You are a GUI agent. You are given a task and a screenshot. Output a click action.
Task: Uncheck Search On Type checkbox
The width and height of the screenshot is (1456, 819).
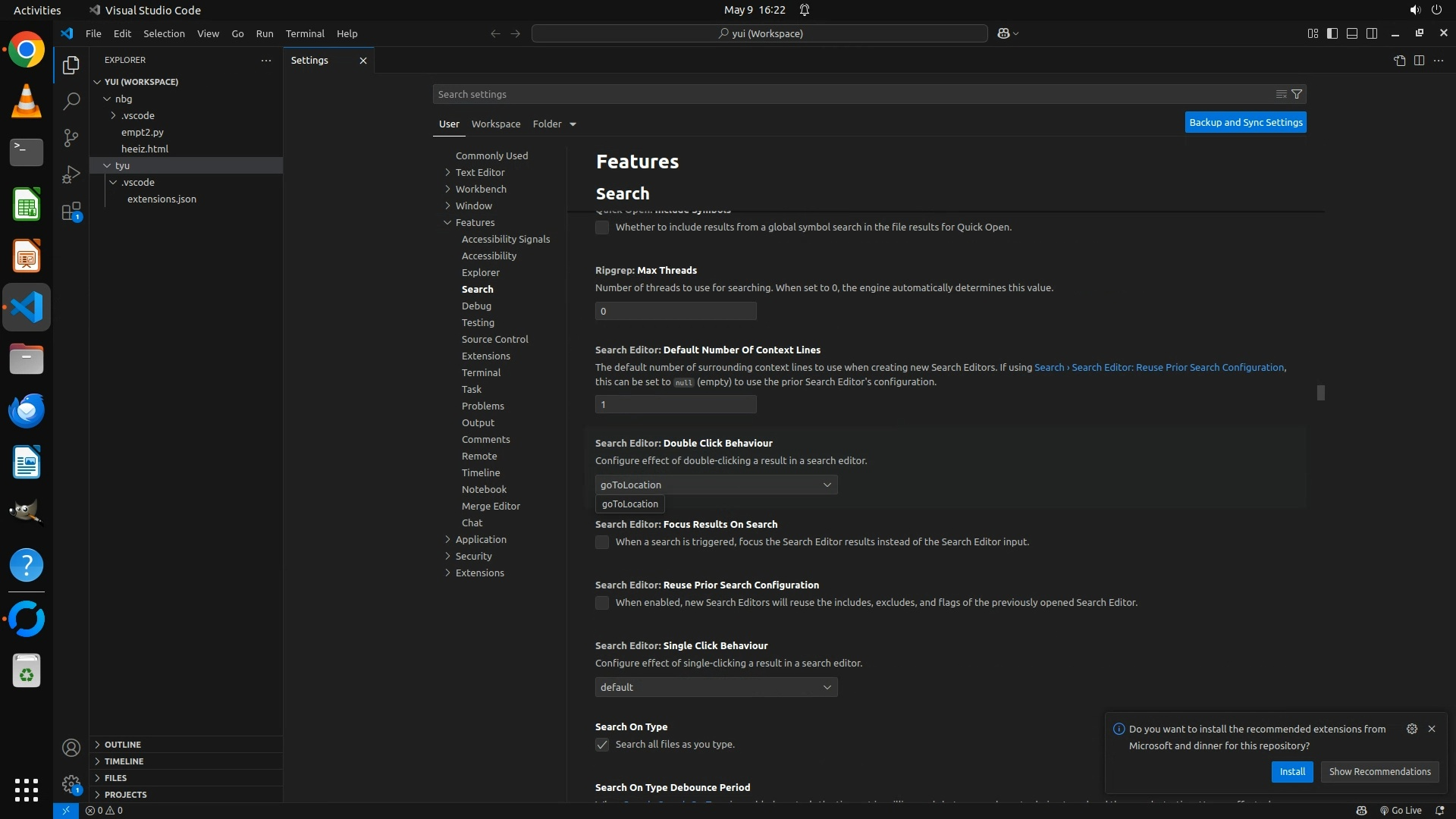click(602, 745)
